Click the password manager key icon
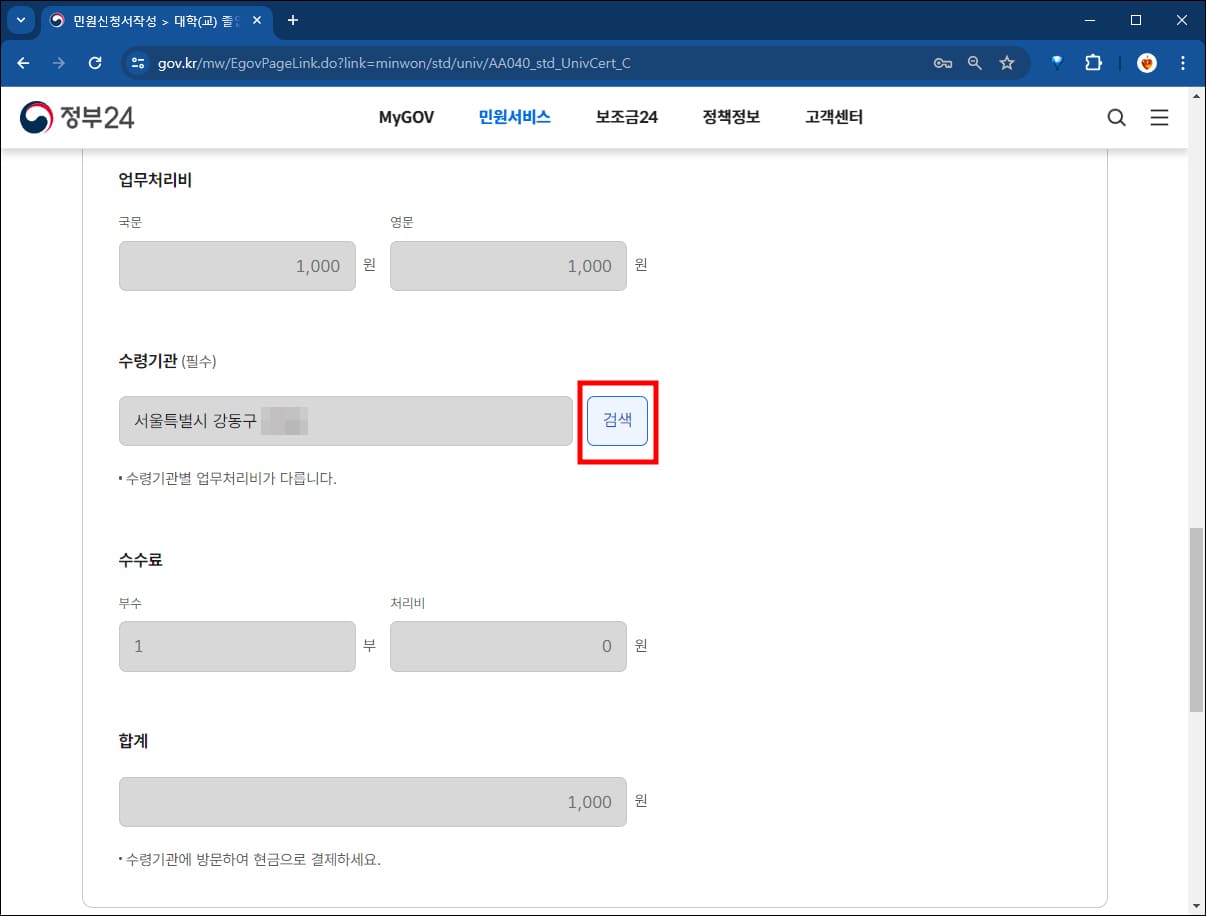The height and width of the screenshot is (916, 1206). pyautogui.click(x=942, y=62)
